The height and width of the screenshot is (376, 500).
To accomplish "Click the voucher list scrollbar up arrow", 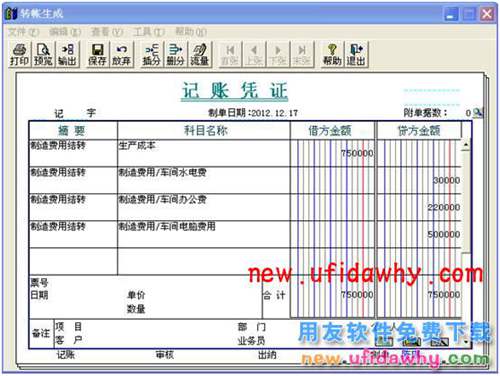I will click(466, 145).
